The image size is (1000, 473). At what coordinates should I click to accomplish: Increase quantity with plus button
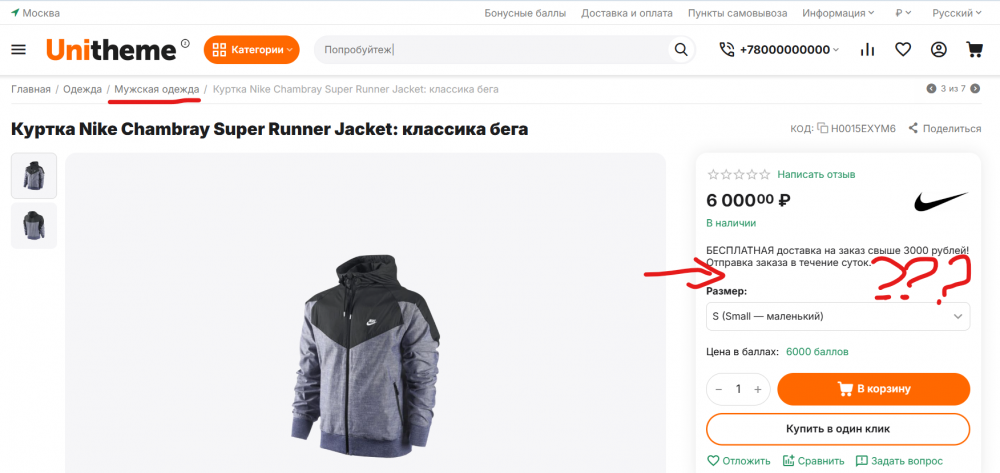click(x=758, y=389)
